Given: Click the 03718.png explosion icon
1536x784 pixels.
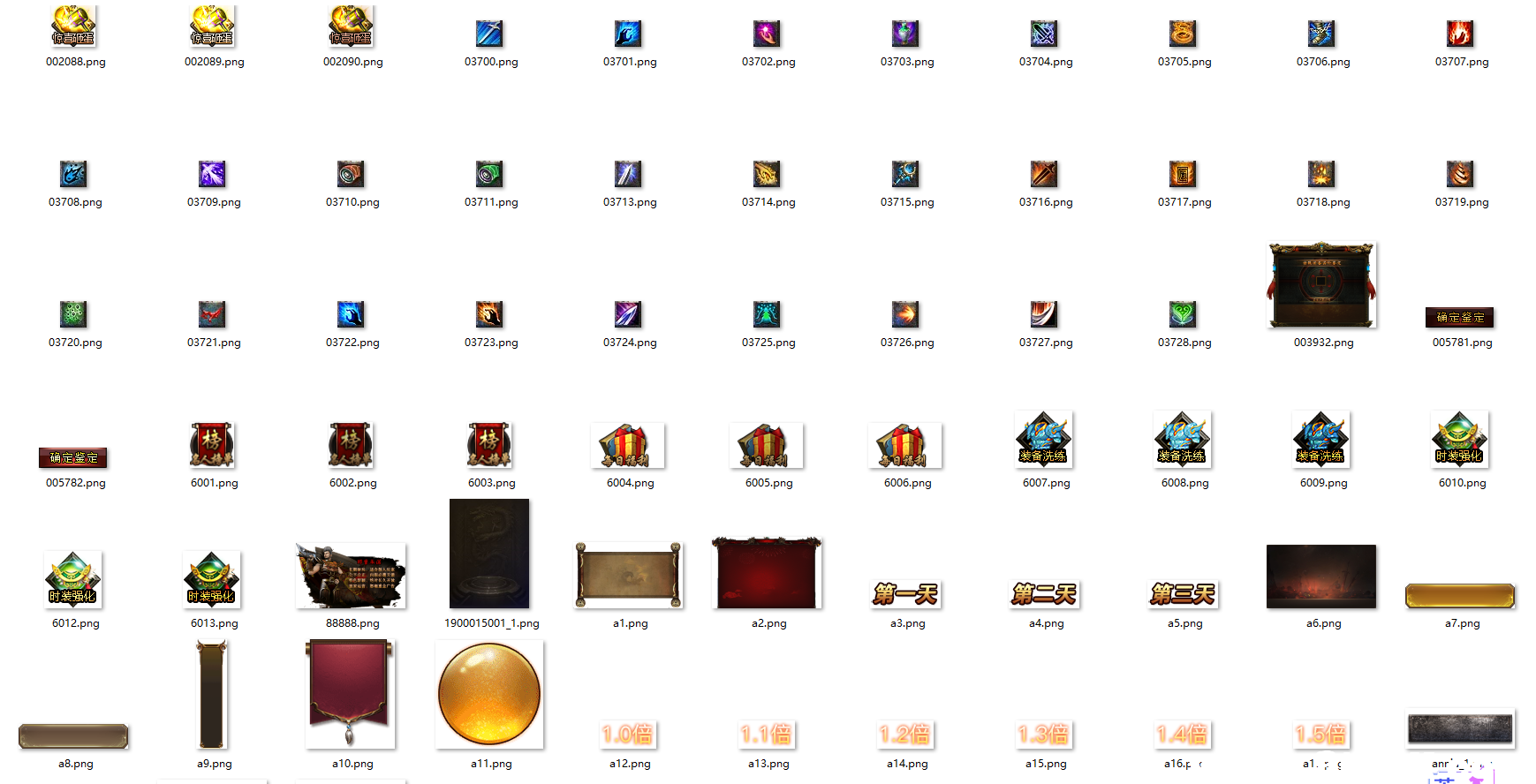Looking at the screenshot, I should point(1321,174).
